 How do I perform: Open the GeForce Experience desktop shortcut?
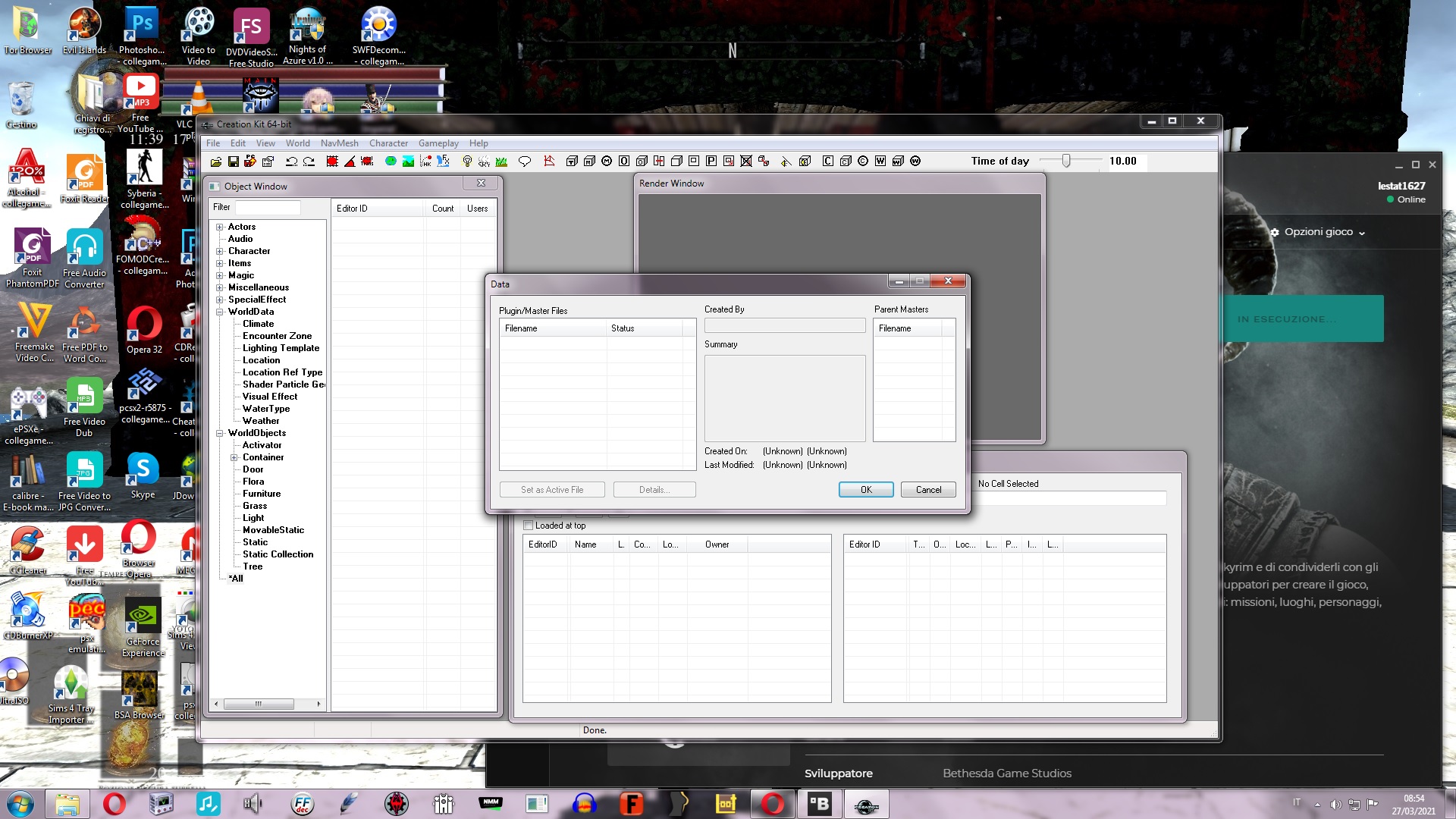143,626
